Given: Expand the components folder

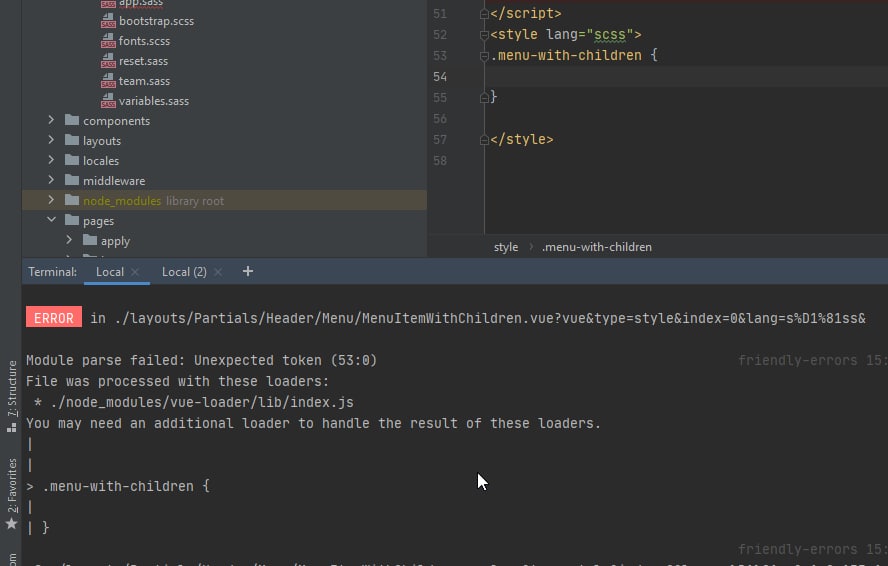Looking at the screenshot, I should (51, 120).
